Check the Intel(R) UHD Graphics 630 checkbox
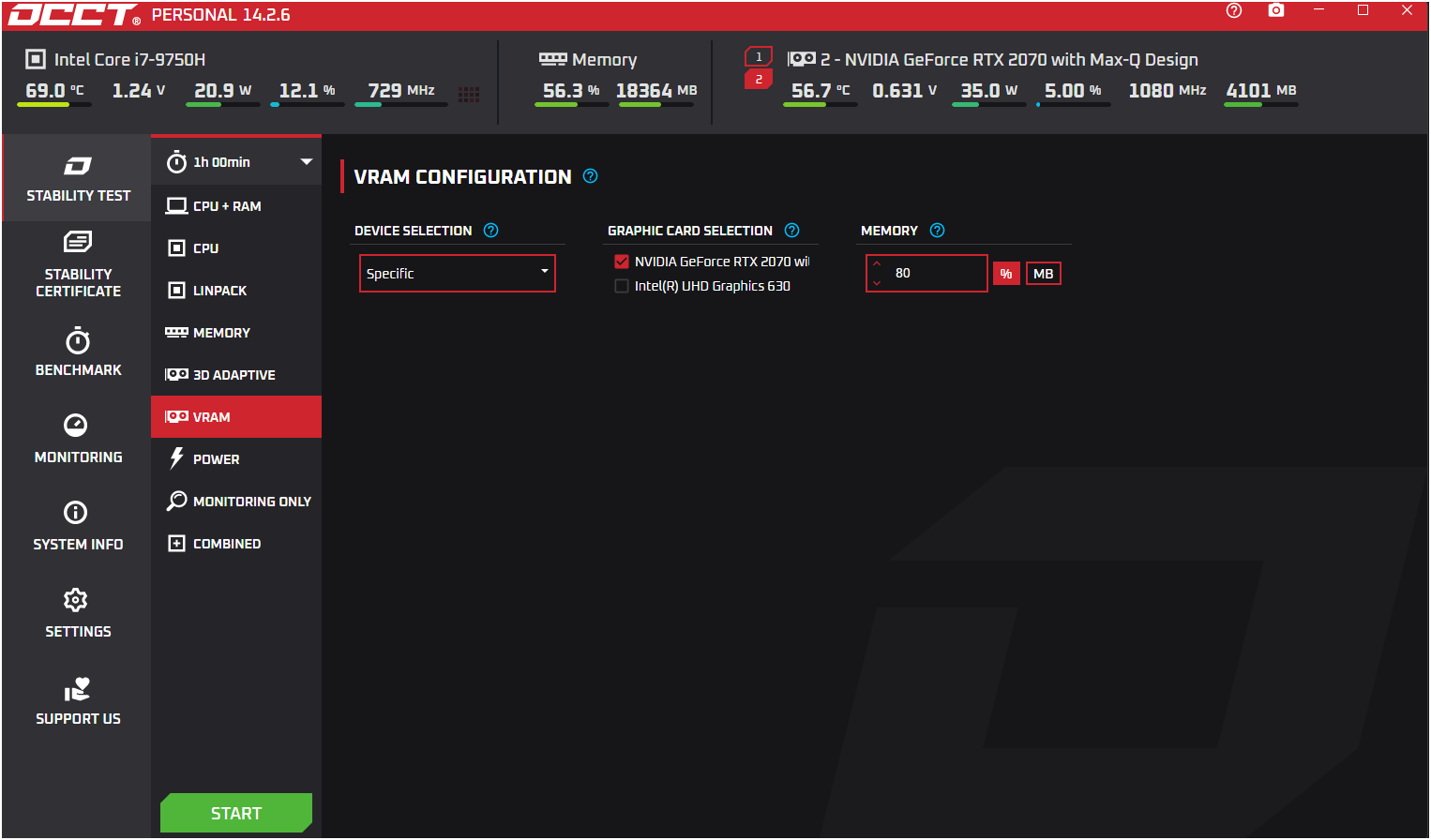The height and width of the screenshot is (840, 1431). point(622,286)
